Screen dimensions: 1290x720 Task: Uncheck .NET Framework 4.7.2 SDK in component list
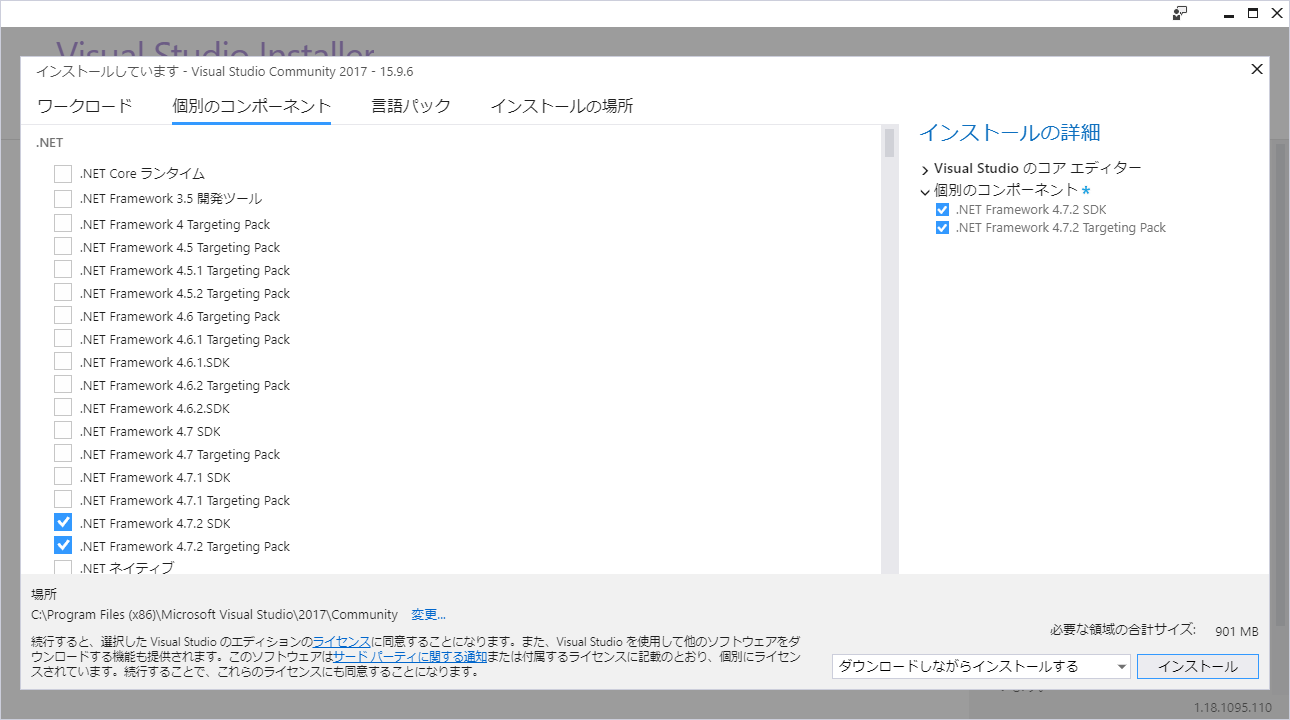[x=63, y=523]
